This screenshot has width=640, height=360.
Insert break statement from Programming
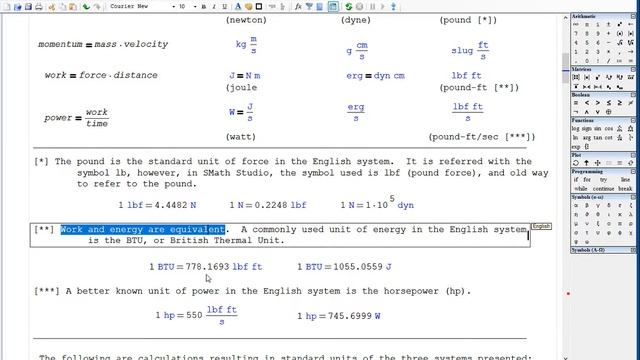tap(625, 189)
